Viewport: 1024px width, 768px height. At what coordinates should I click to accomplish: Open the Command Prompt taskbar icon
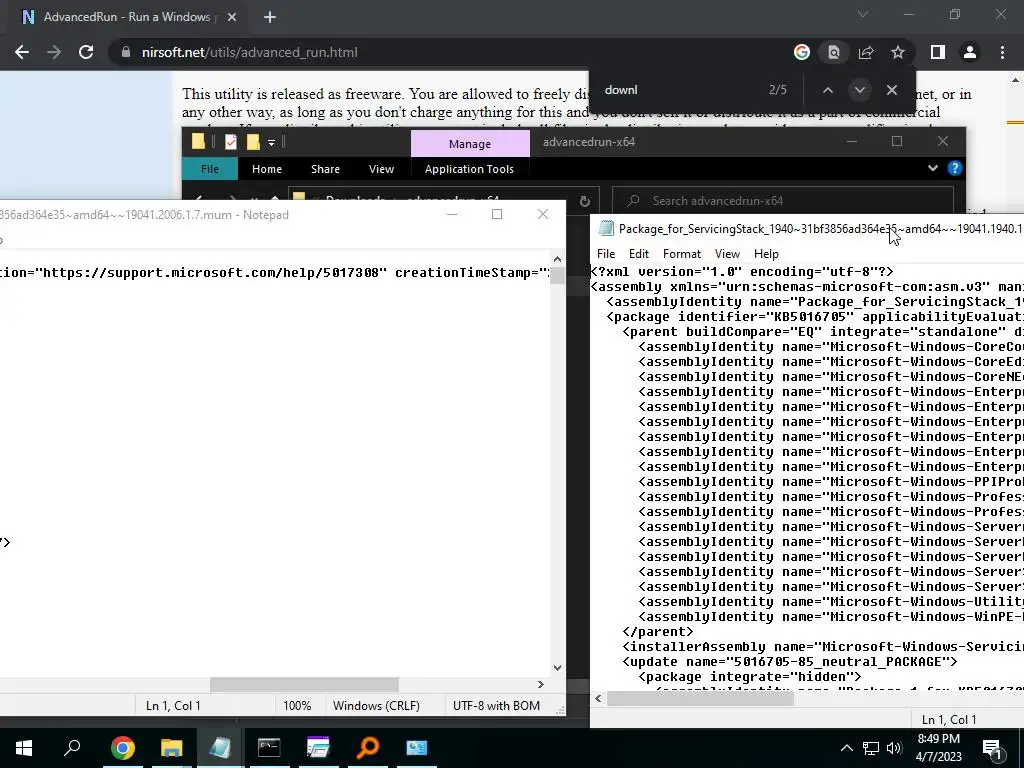coord(269,748)
